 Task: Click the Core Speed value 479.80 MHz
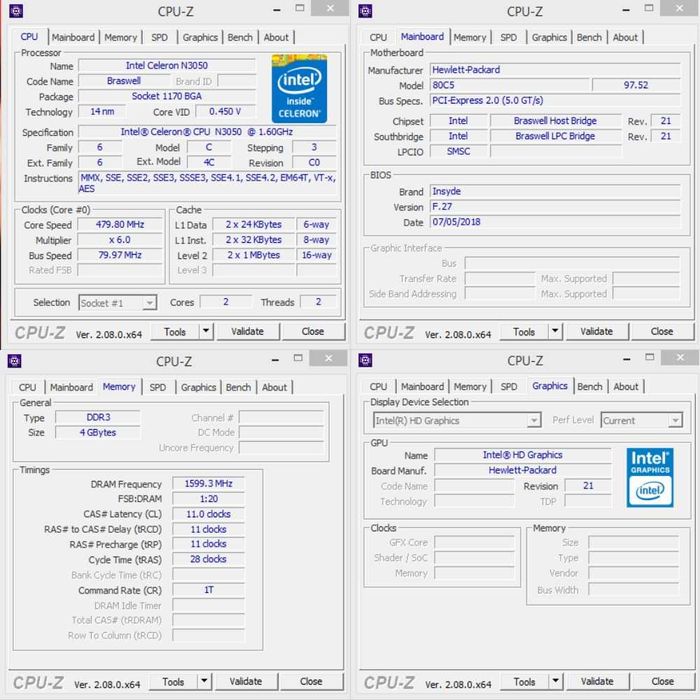[x=120, y=225]
